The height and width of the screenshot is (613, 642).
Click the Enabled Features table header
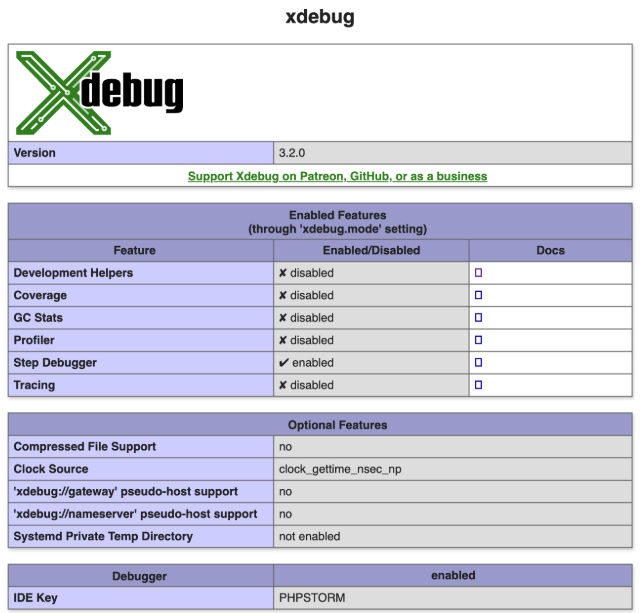point(320,222)
